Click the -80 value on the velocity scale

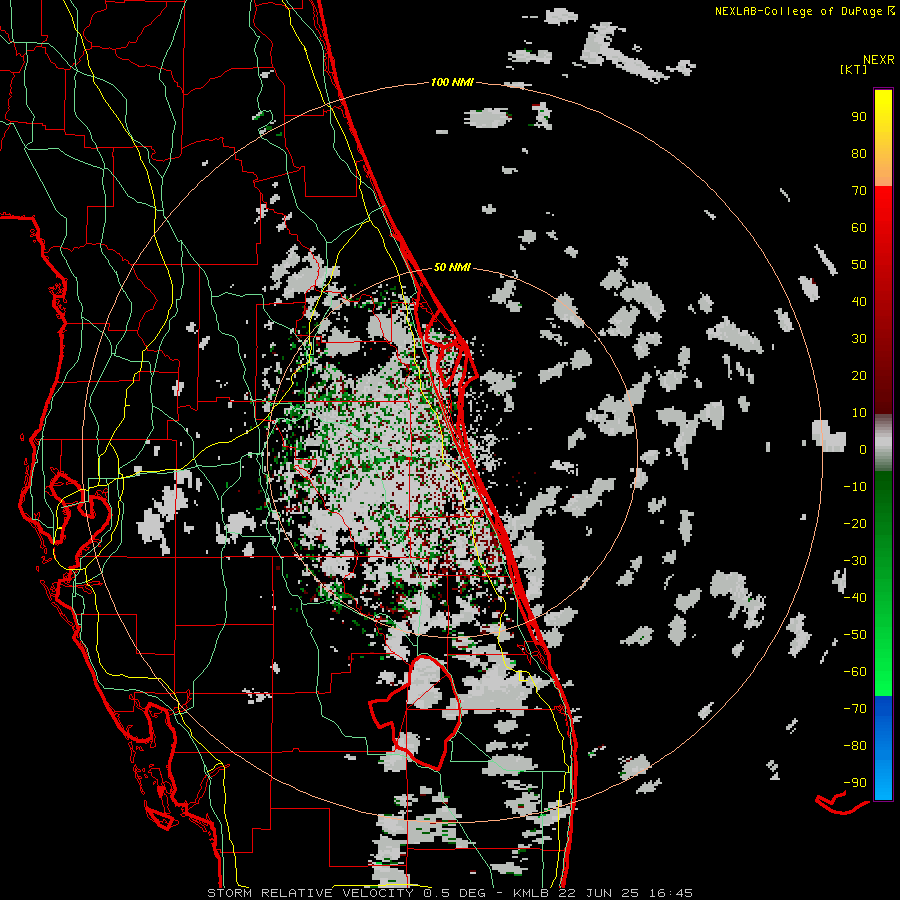855,746
